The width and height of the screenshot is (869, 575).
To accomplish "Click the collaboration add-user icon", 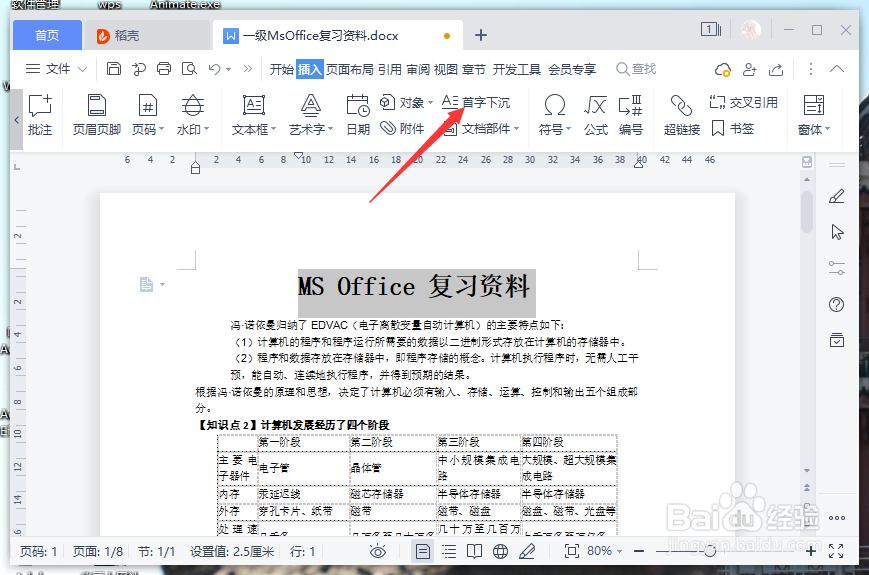I will coord(749,69).
